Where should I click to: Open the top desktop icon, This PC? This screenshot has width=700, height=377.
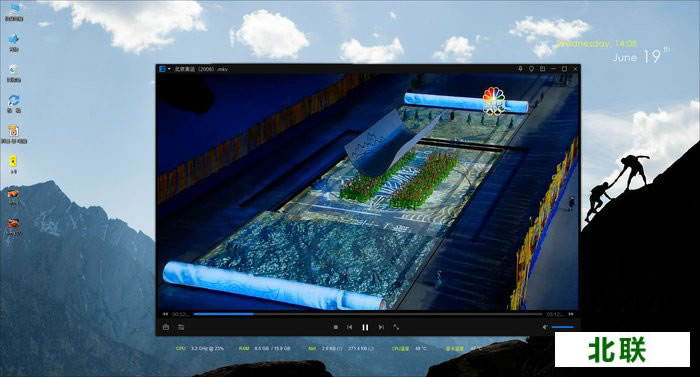click(14, 12)
